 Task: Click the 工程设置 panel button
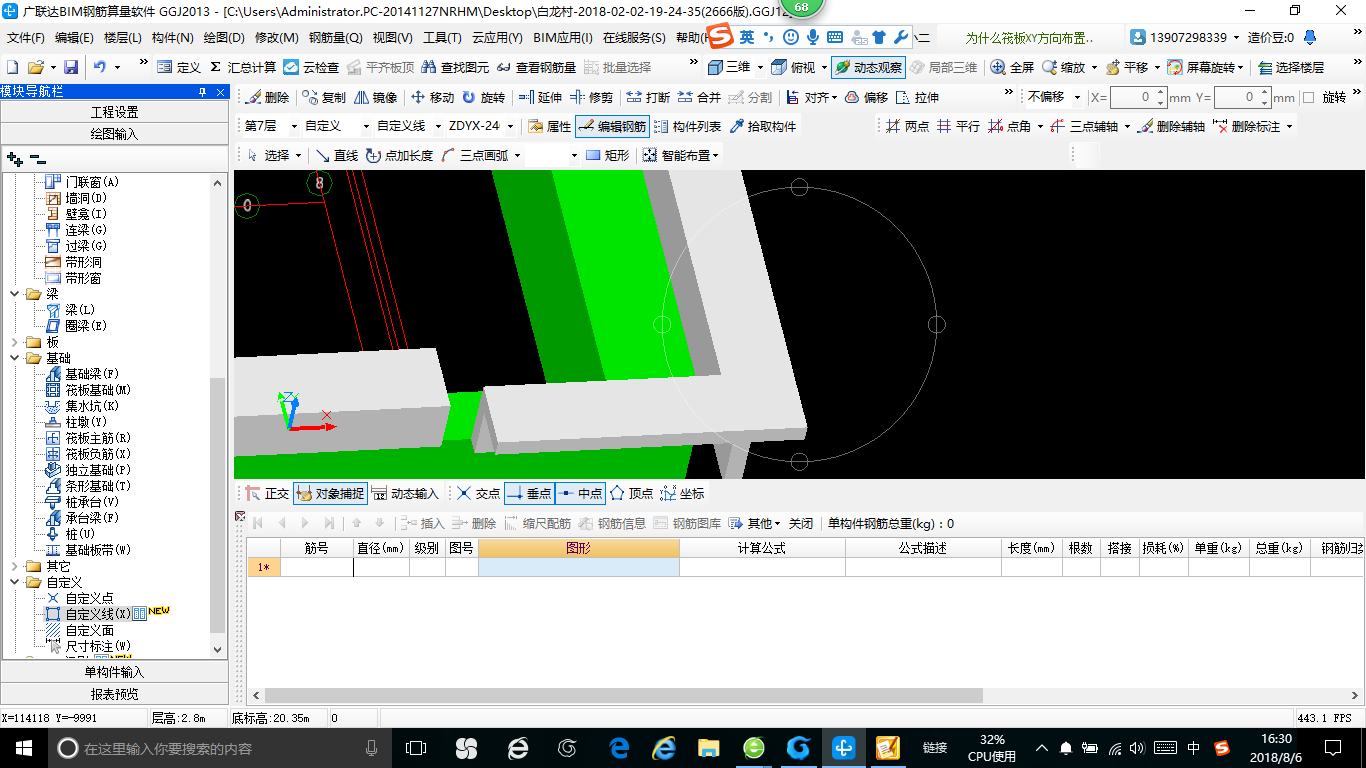(114, 112)
